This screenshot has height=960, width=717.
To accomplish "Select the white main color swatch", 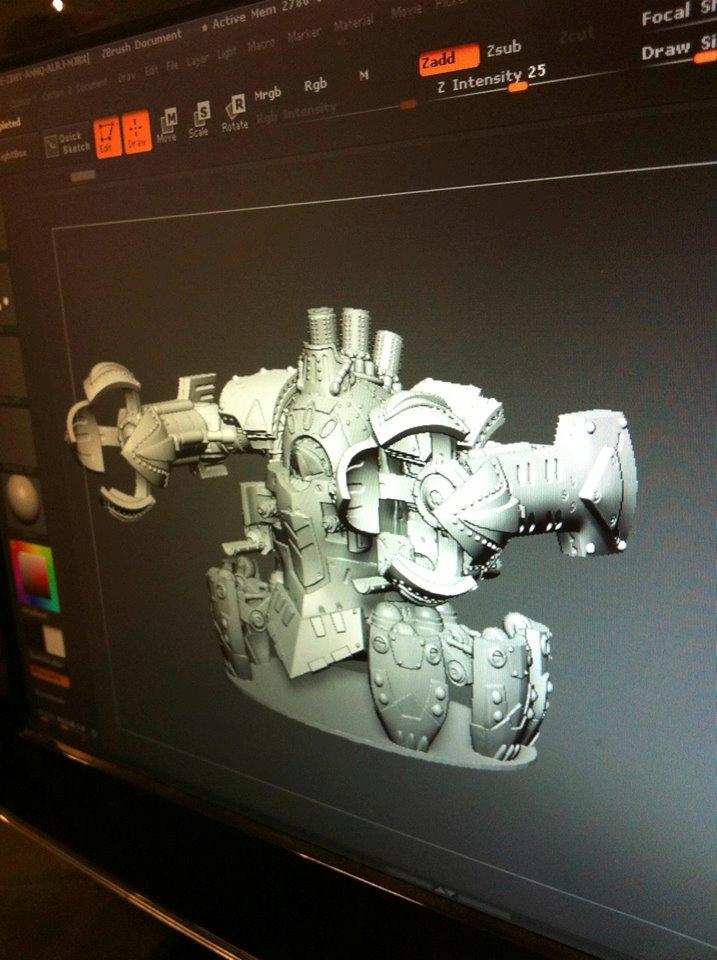I will [x=54, y=643].
